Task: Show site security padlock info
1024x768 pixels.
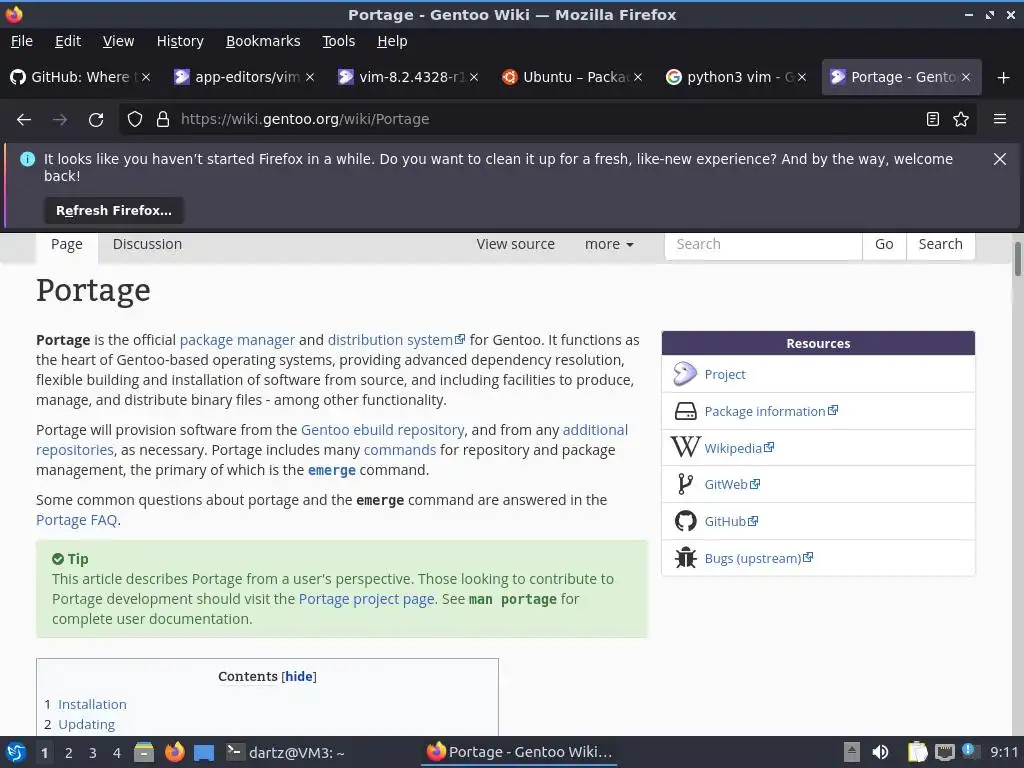Action: point(163,120)
